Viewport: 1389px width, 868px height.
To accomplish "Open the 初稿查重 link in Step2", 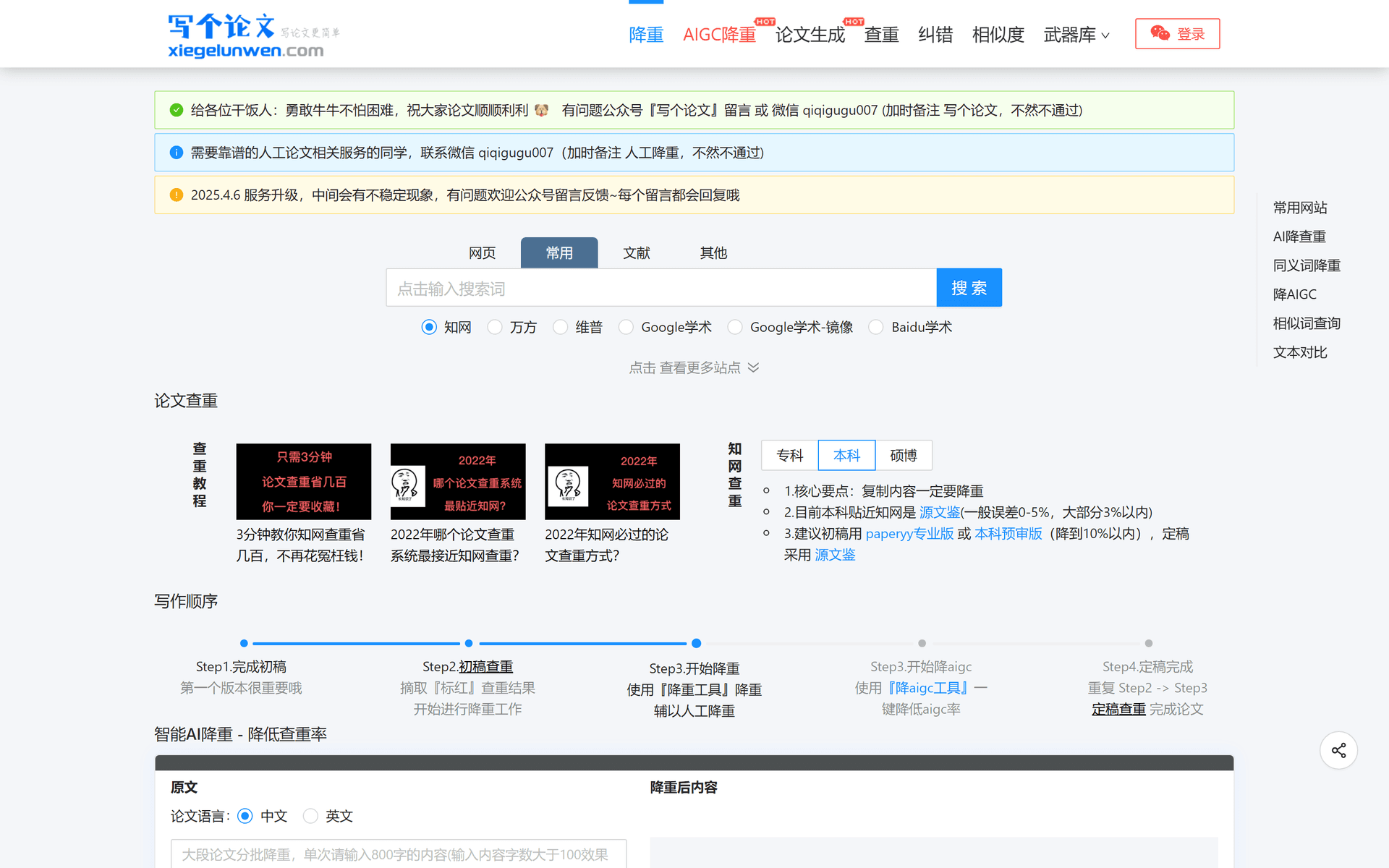I will click(x=485, y=666).
